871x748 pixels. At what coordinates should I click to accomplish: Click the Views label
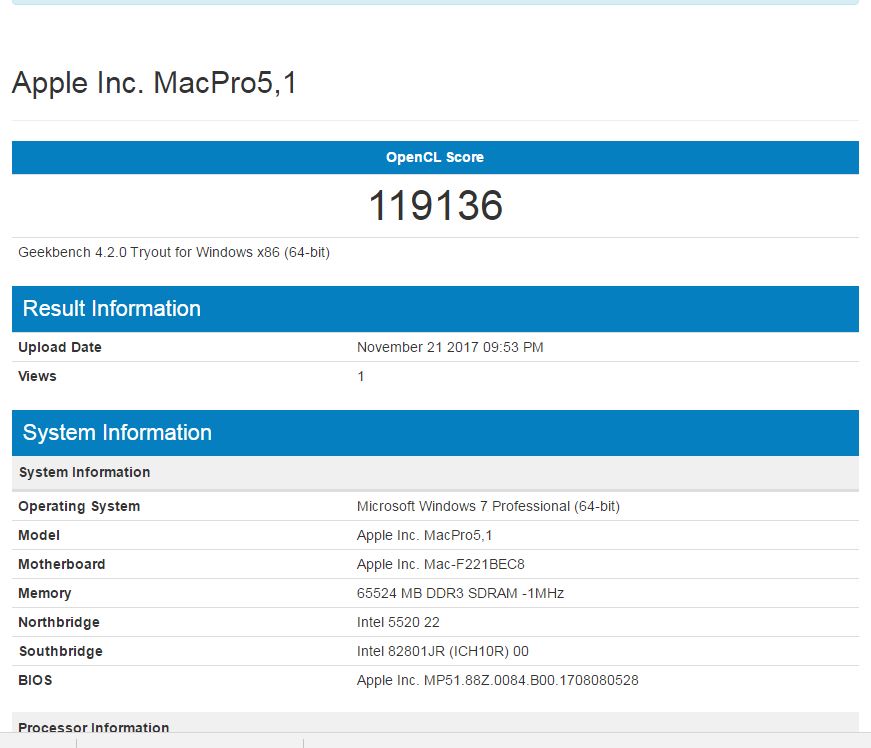point(37,376)
